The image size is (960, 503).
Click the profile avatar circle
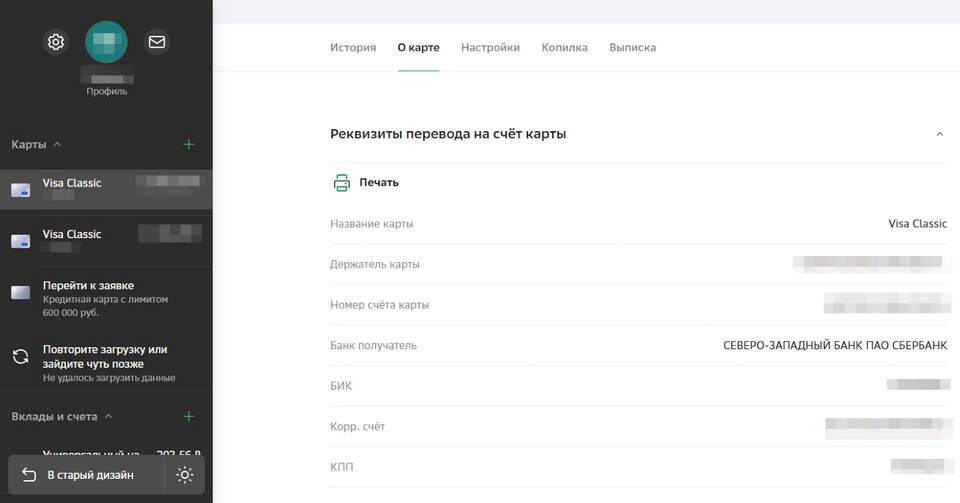tap(106, 42)
